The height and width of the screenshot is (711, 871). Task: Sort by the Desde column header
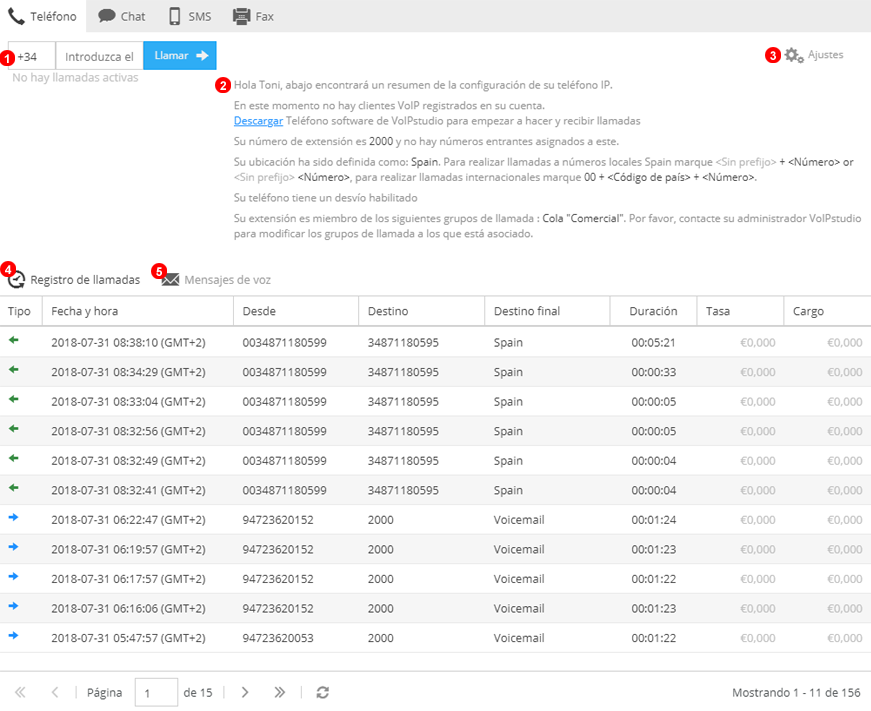point(296,311)
